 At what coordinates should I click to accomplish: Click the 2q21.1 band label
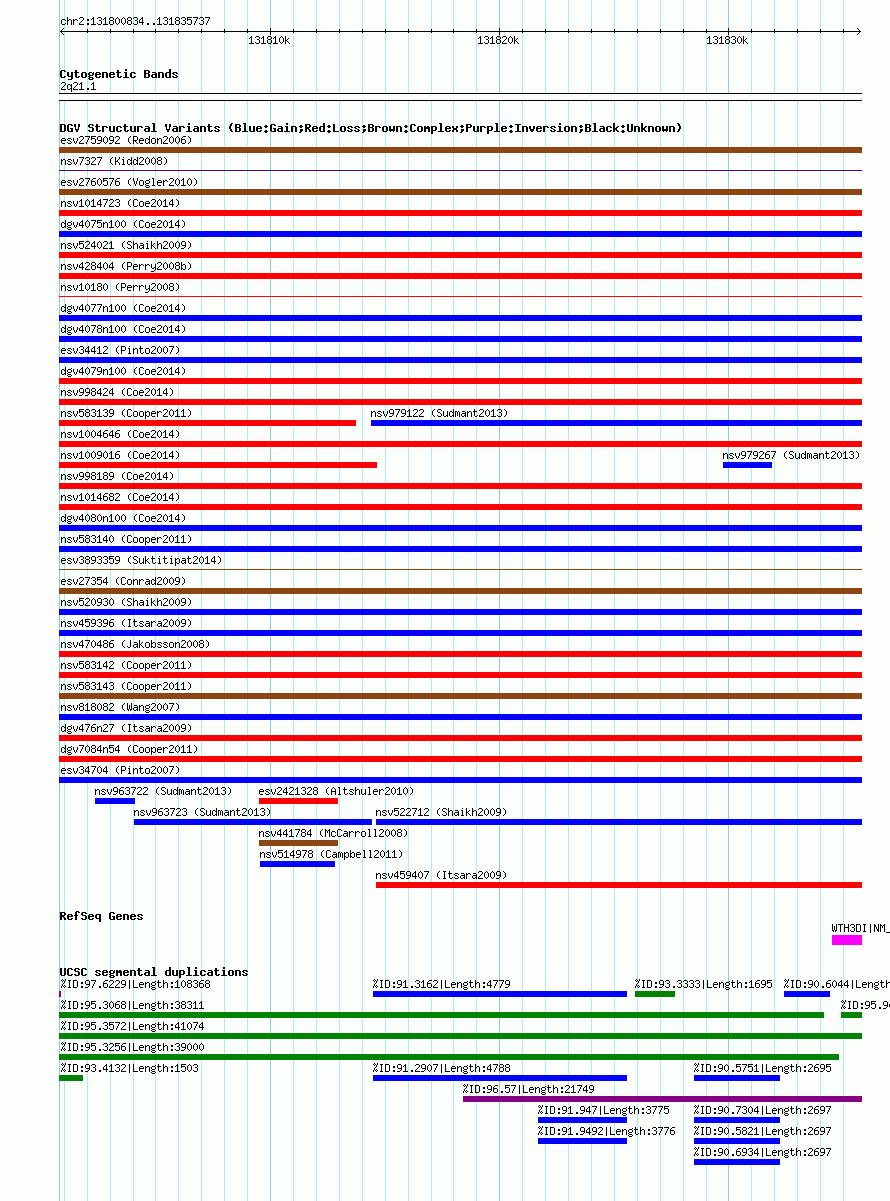click(78, 87)
